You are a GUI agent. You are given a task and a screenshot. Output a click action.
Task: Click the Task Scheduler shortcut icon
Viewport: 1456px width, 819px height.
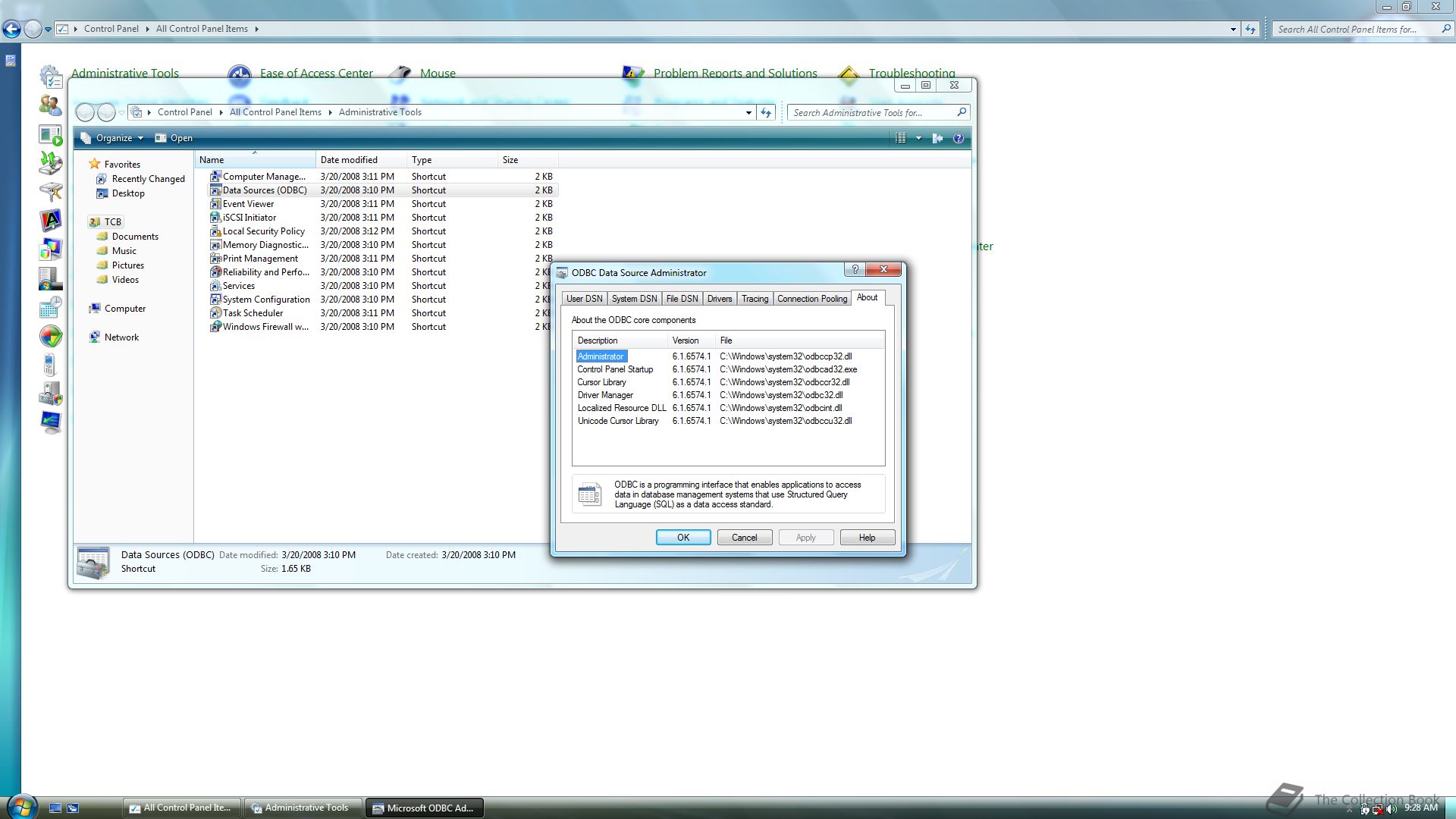tap(216, 313)
